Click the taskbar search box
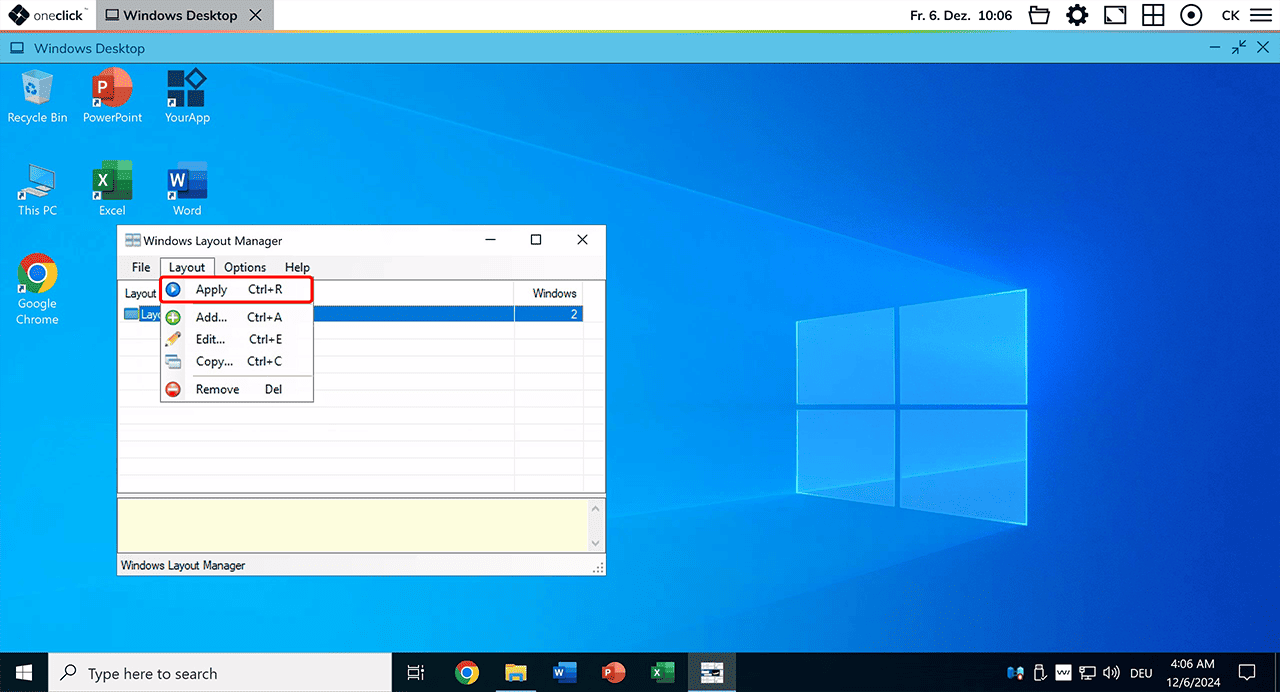The height and width of the screenshot is (692, 1280). (220, 673)
